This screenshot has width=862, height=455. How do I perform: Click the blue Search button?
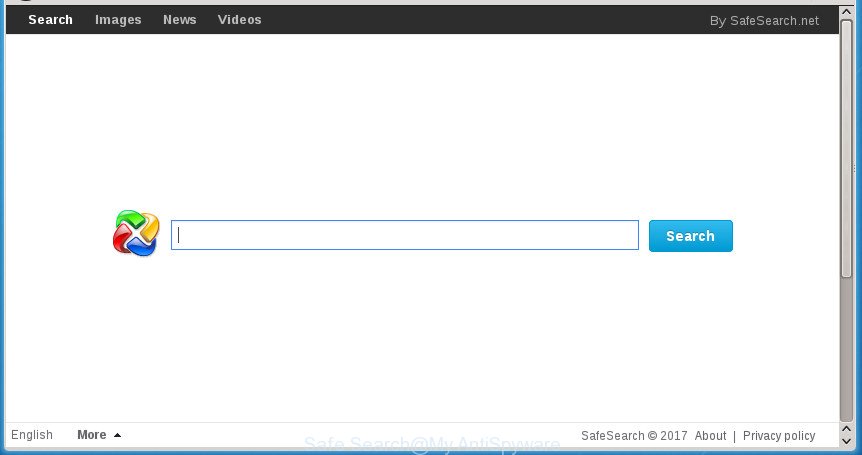(690, 236)
